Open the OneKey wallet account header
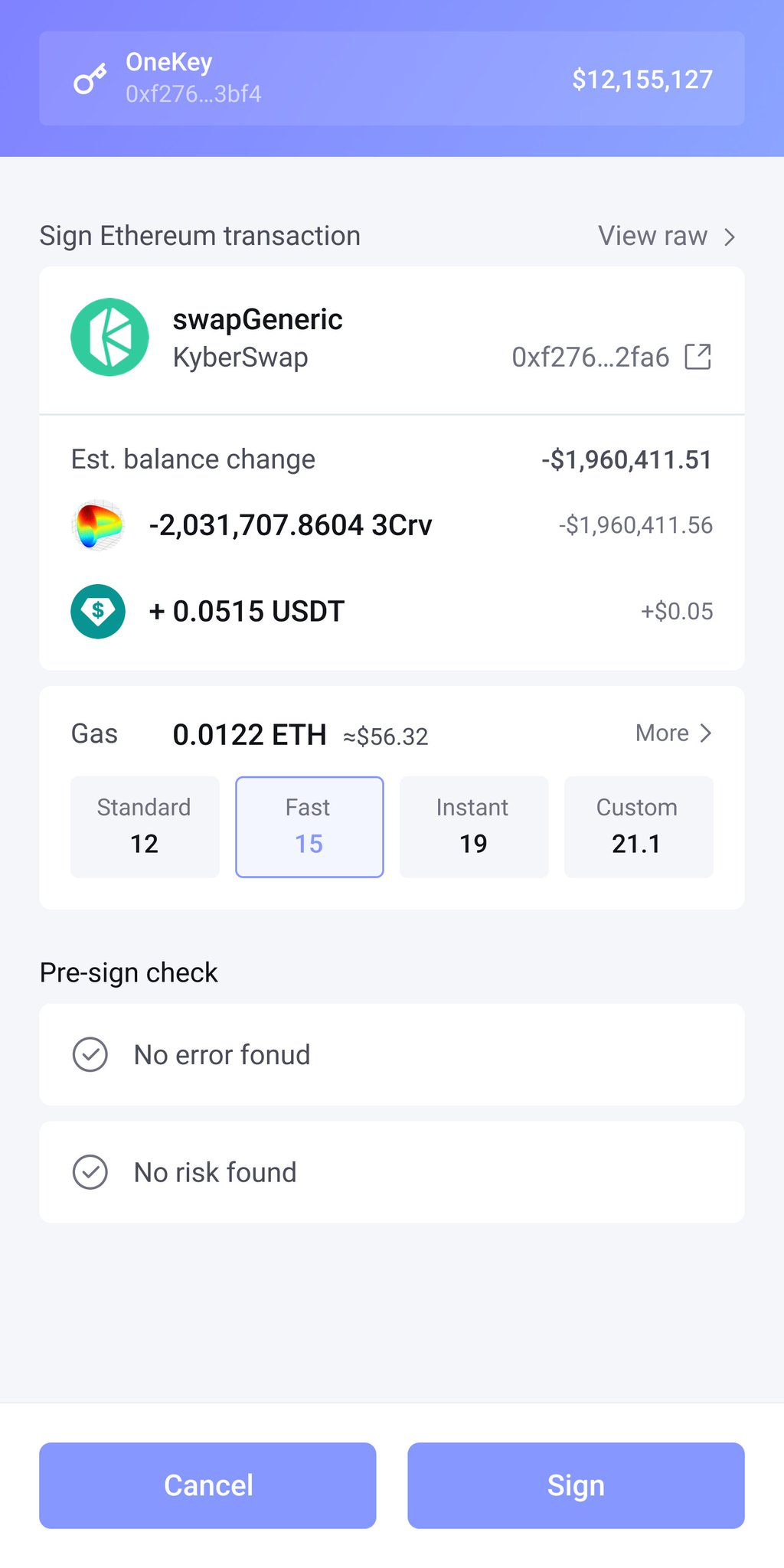The width and height of the screenshot is (784, 1568). coord(391,78)
